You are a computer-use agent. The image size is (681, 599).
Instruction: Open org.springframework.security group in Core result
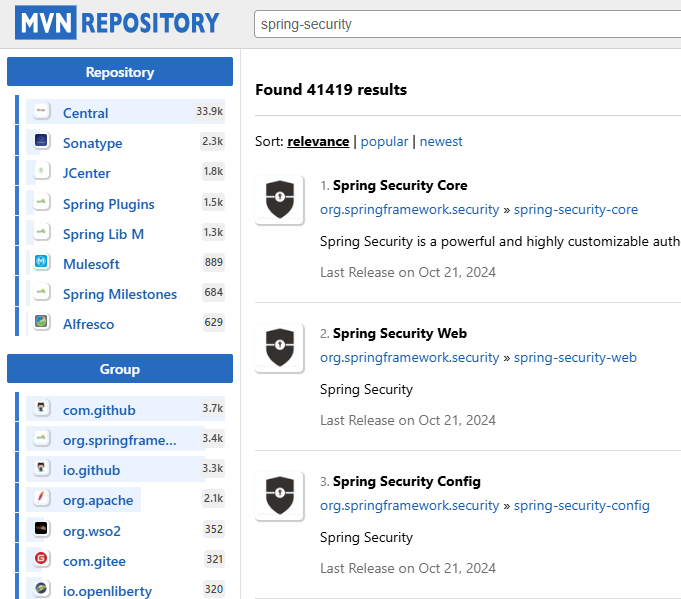410,209
